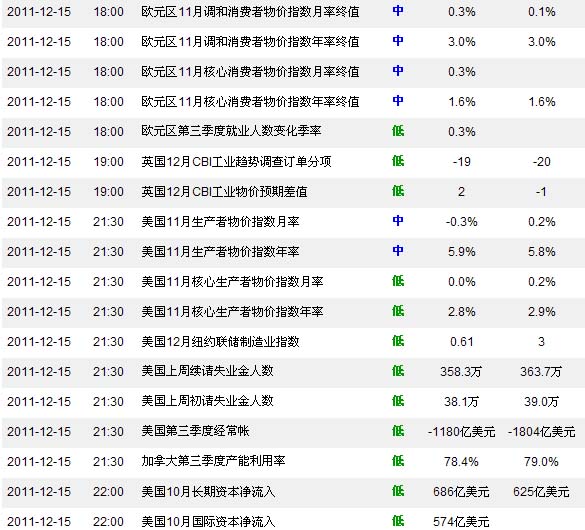Select 欧元区第三季度就业人数变化季率 text
Screen dimensions: 585x530
pos(231,131)
